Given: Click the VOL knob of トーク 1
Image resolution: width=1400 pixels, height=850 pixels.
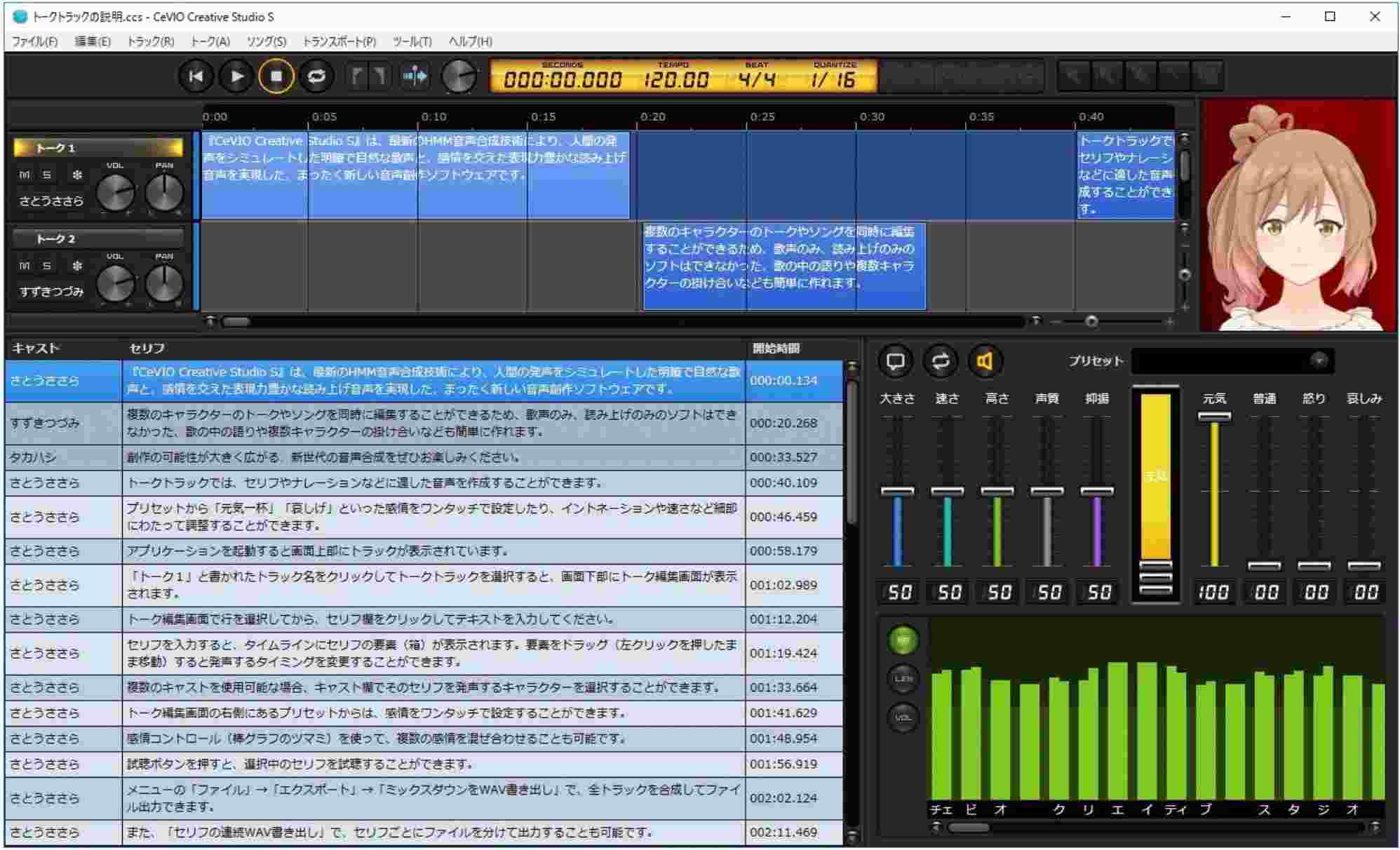Looking at the screenshot, I should [115, 193].
